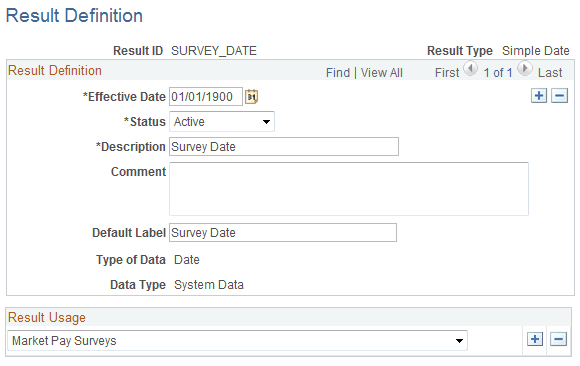Viewport: 580px width, 366px height.
Task: Go to previous row arrow icon
Action: pos(471,69)
